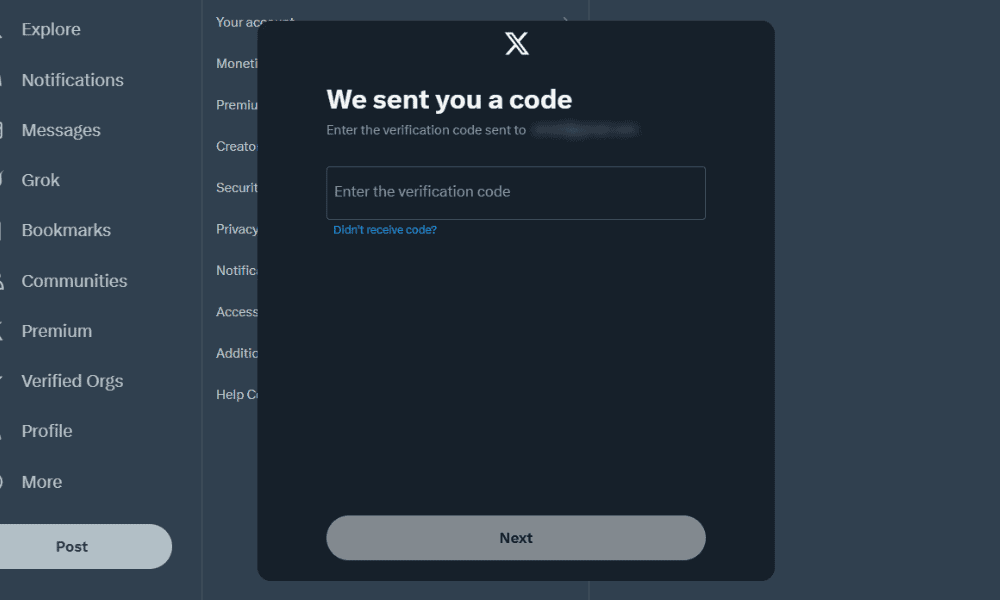1000x600 pixels.
Task: Open Explore in the left sidebar
Action: tap(51, 30)
